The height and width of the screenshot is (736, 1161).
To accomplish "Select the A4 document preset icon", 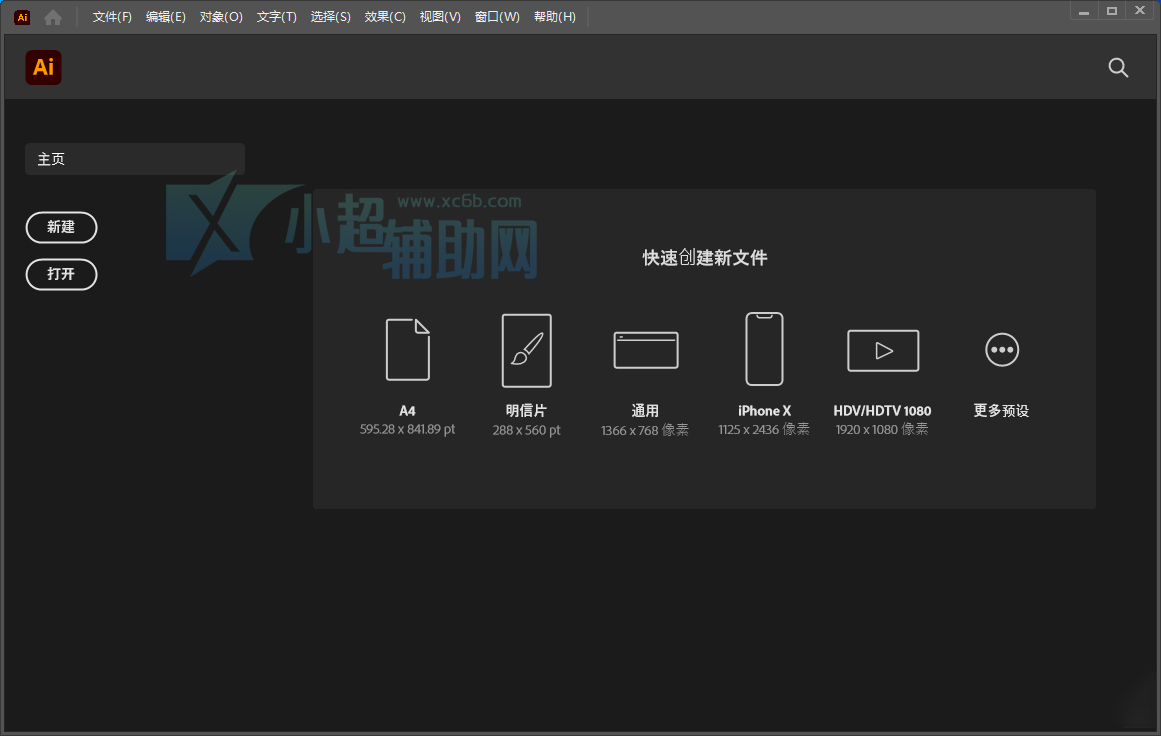I will 408,349.
